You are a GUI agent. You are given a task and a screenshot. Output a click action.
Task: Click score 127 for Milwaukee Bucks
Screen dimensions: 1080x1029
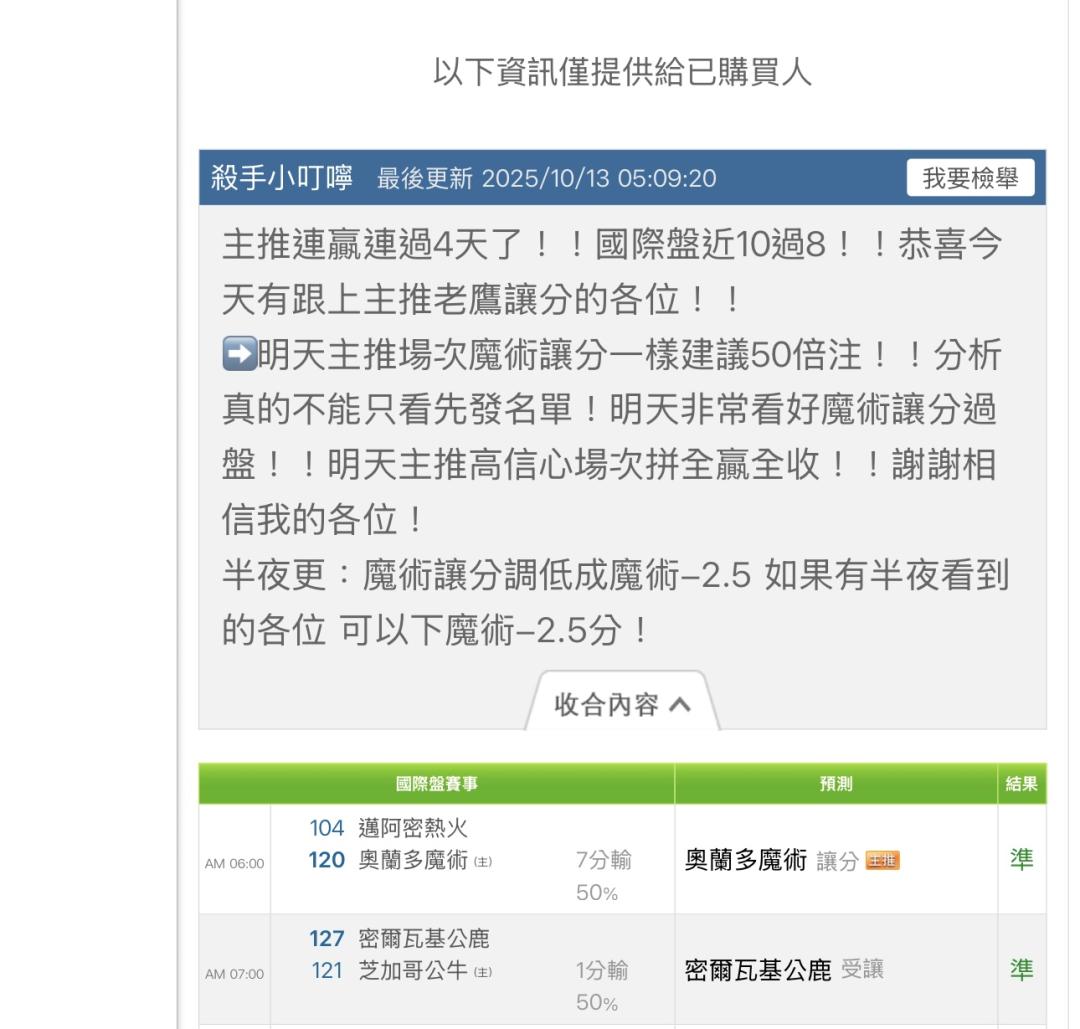[x=326, y=939]
